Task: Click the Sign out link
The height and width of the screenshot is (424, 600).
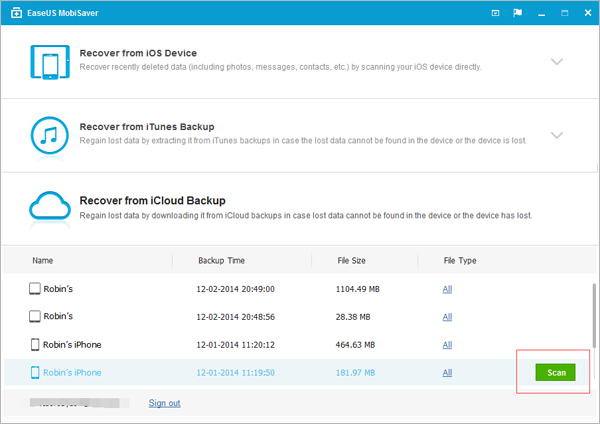Action: click(164, 403)
